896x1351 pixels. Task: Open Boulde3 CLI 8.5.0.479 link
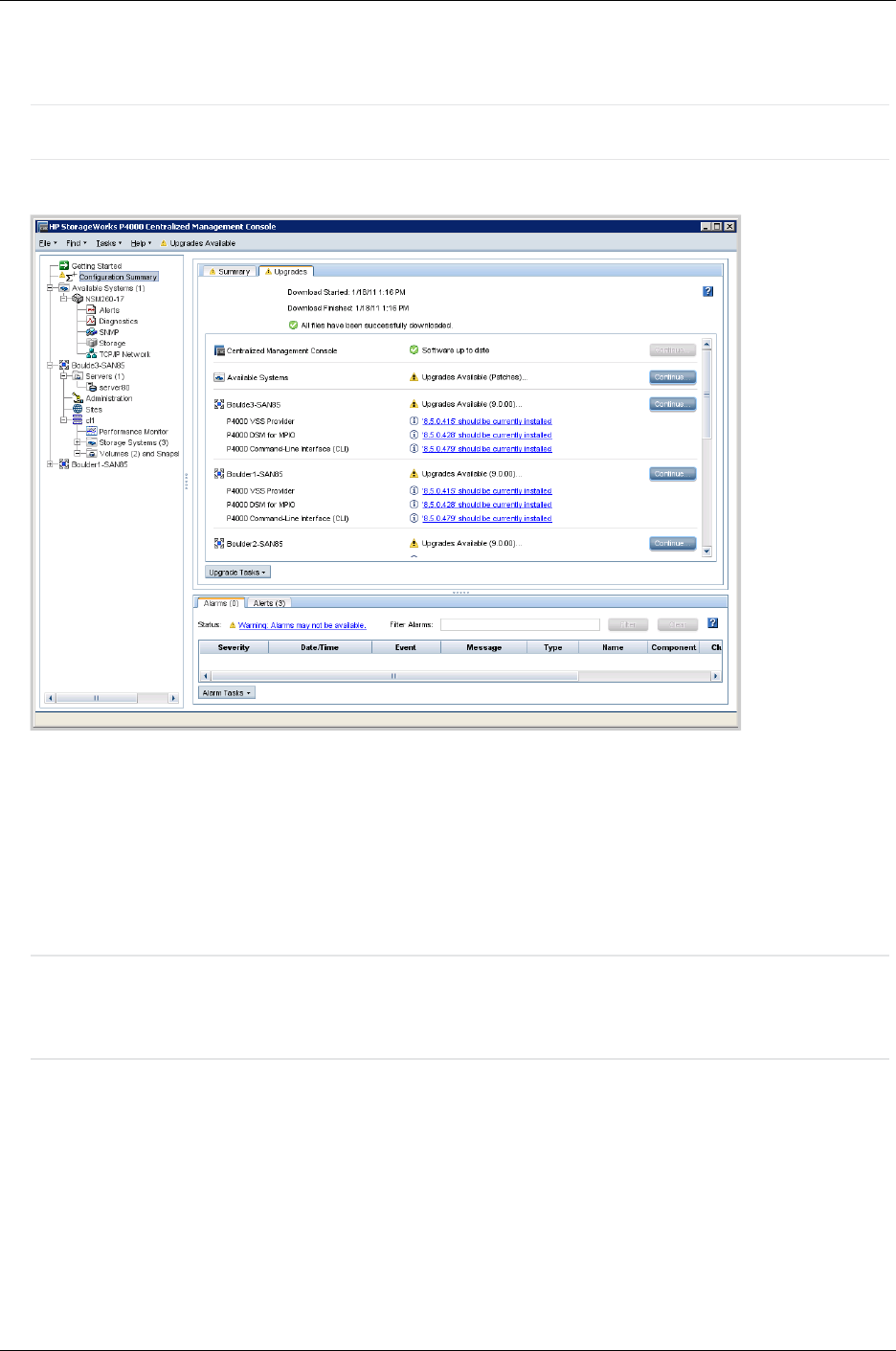tap(486, 448)
